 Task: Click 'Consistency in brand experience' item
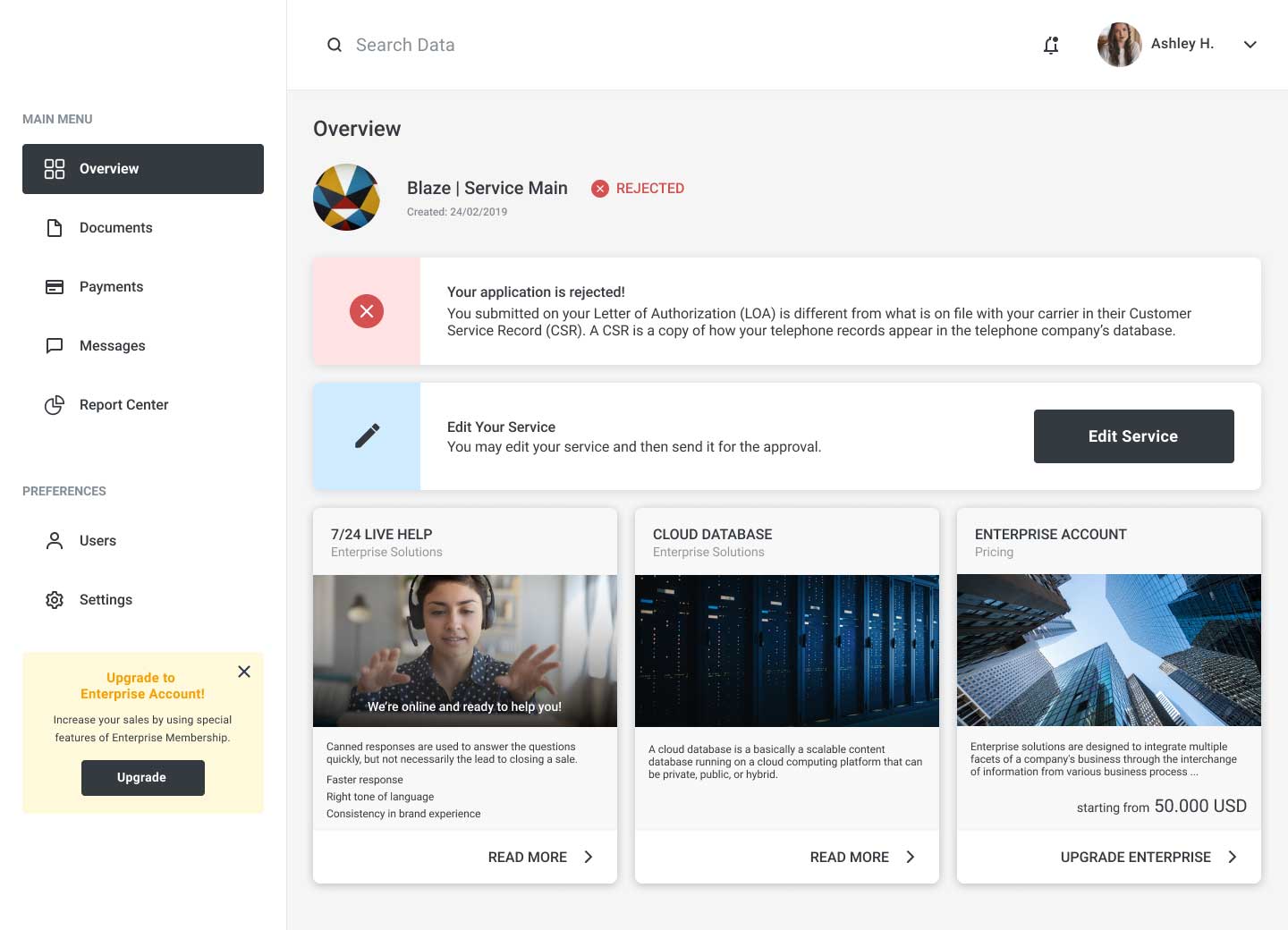point(403,814)
